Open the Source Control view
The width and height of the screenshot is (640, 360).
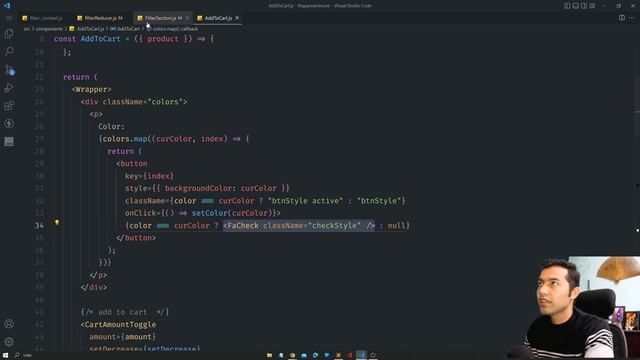click(x=9, y=70)
